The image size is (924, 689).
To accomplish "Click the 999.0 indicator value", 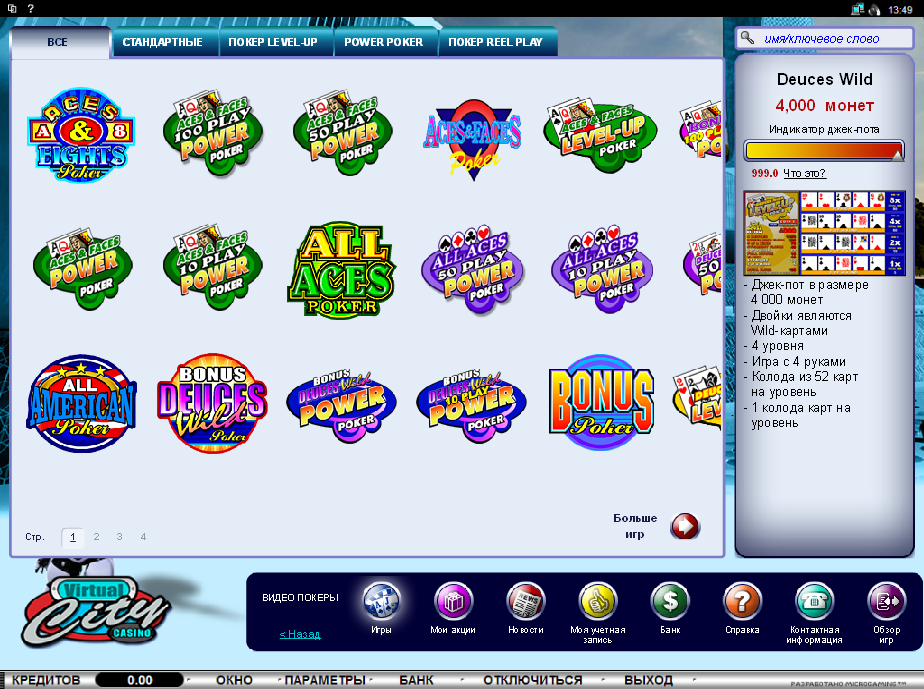I will pos(764,173).
